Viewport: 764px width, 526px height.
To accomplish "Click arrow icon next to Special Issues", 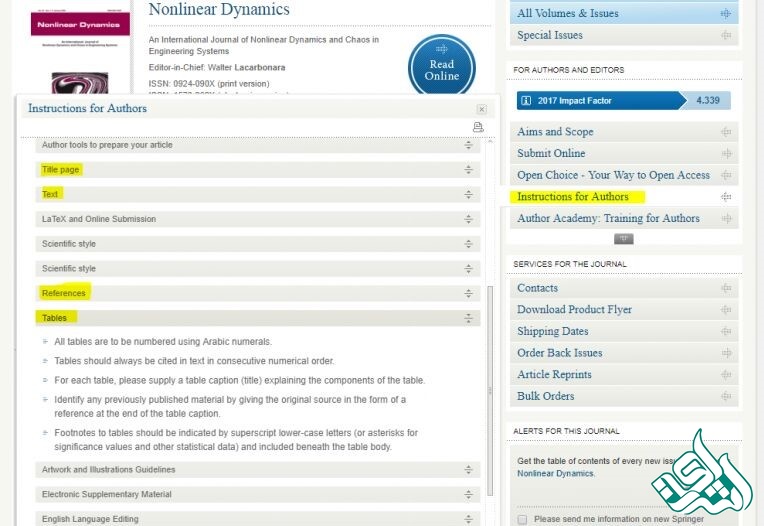I will click(x=726, y=36).
